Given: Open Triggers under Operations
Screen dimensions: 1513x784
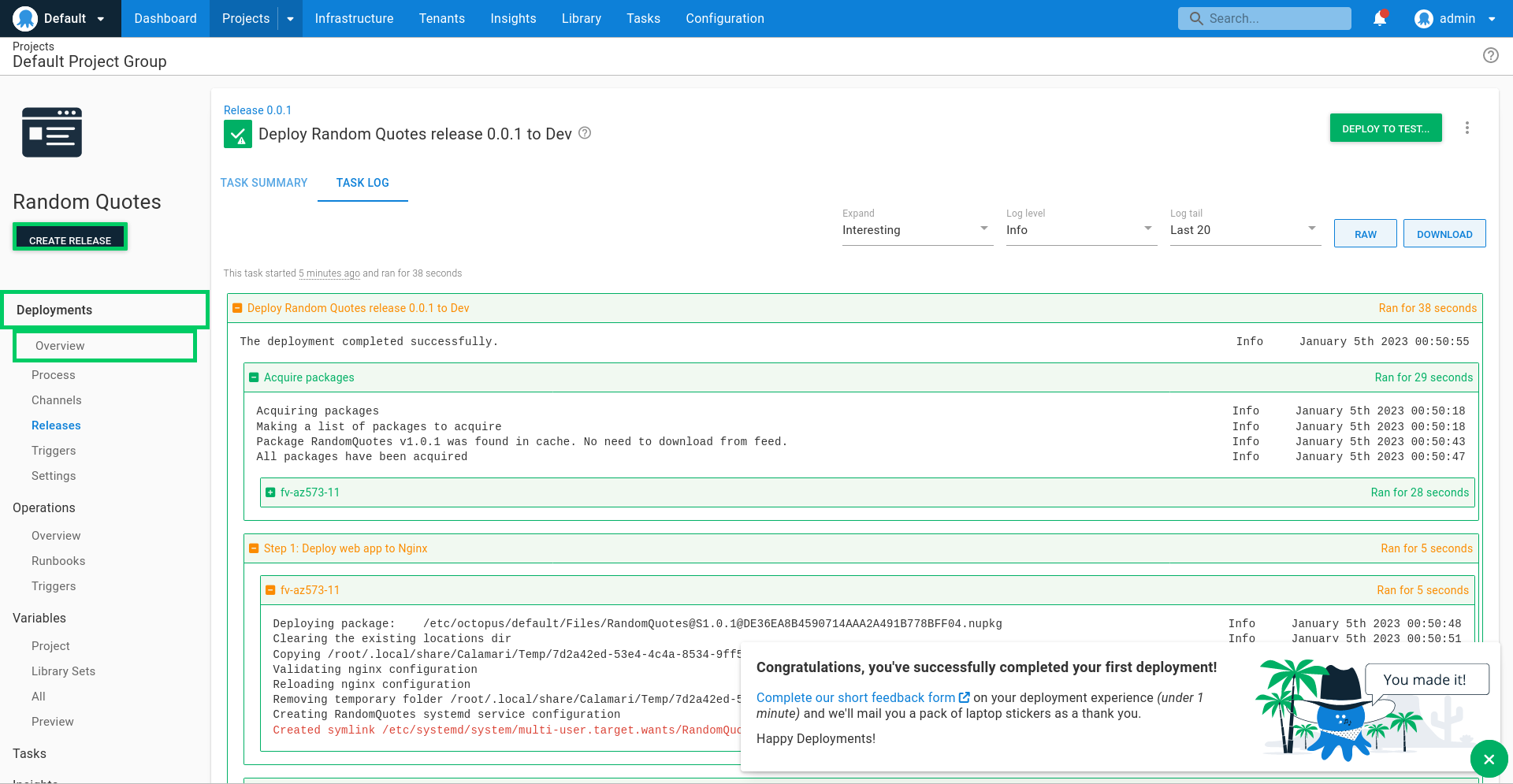Looking at the screenshot, I should [54, 586].
